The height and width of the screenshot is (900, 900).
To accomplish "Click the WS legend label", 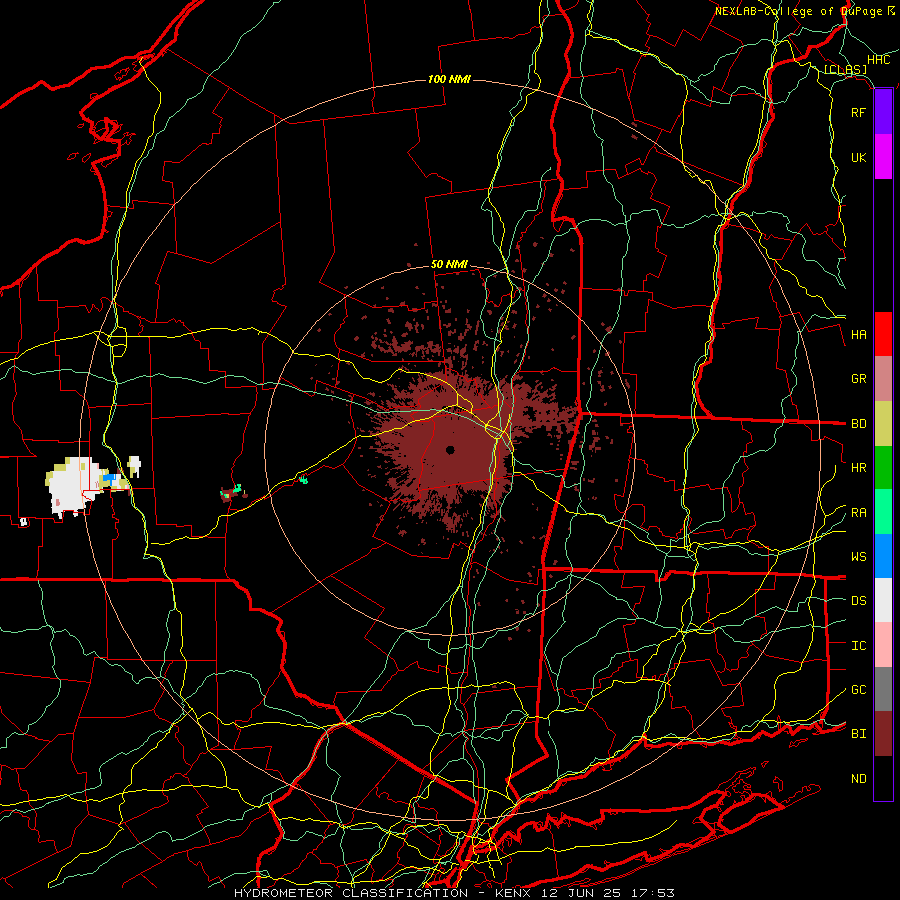I will (x=858, y=557).
